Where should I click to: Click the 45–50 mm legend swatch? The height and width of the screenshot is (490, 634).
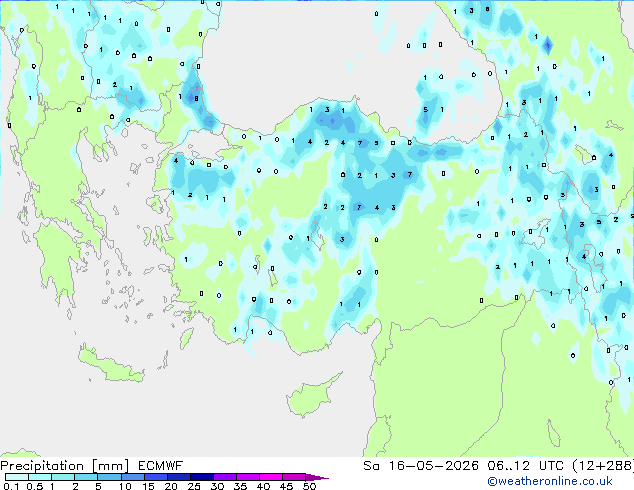294,477
